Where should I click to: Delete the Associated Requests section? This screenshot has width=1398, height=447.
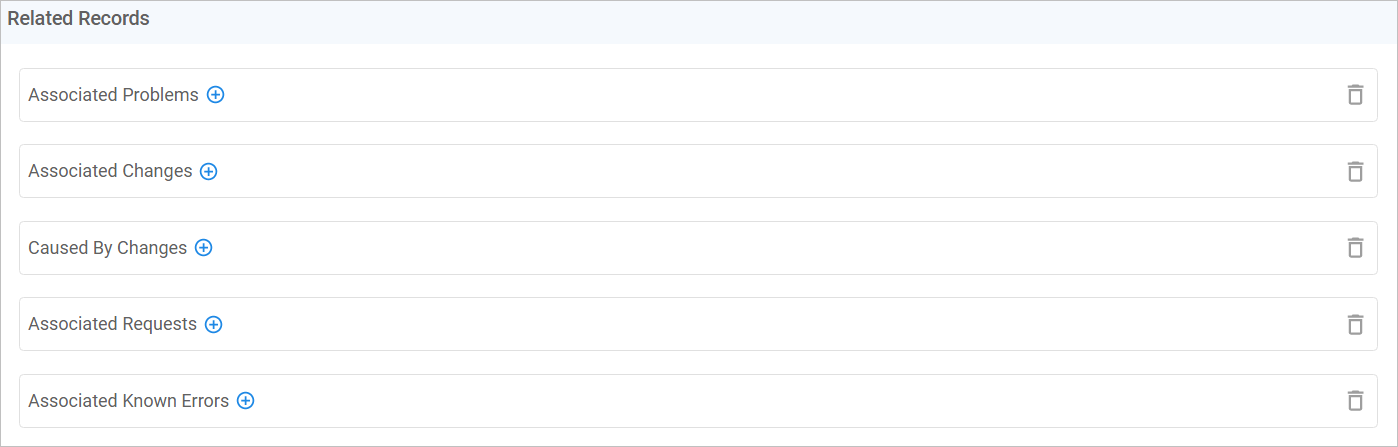1355,324
